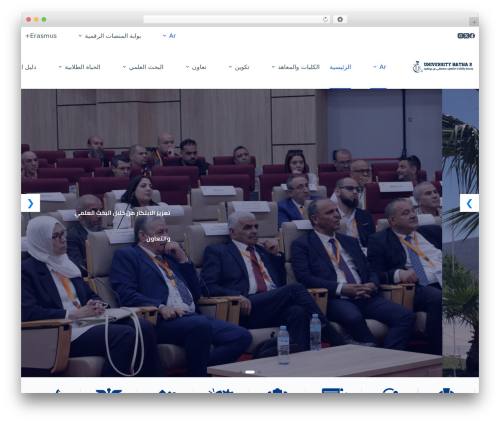Open the Erasmus+ link
Viewport: 500px width, 423px height.
[41, 36]
